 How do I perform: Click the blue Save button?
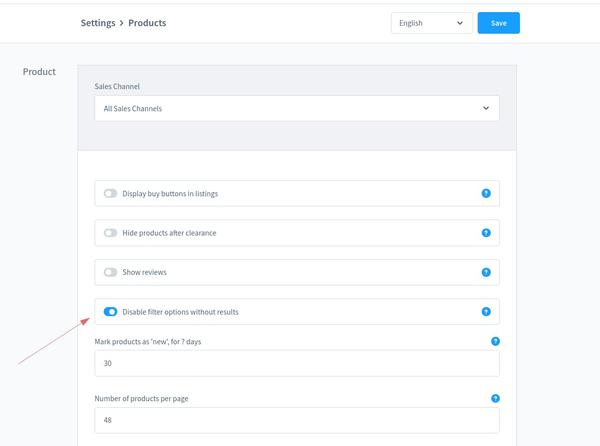498,23
